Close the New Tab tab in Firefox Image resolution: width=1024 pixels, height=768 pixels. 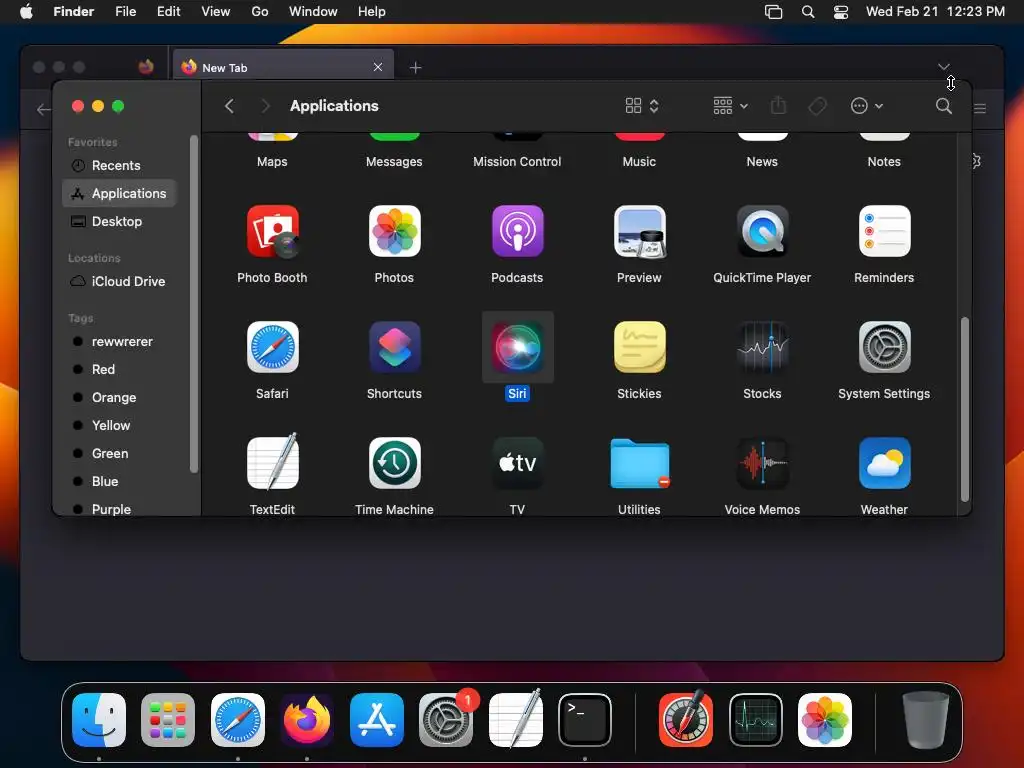point(377,67)
